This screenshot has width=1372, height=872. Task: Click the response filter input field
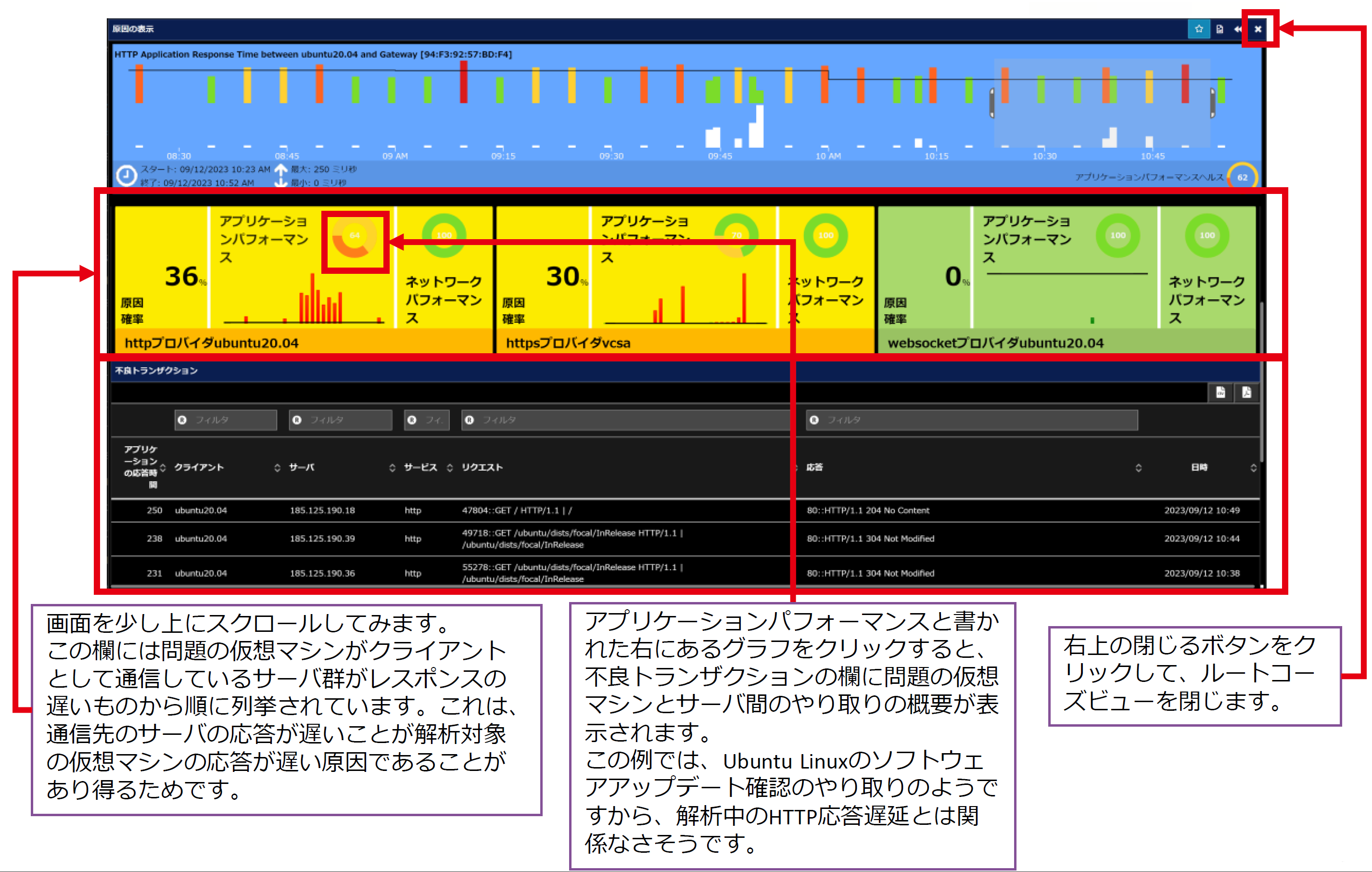[x=971, y=420]
